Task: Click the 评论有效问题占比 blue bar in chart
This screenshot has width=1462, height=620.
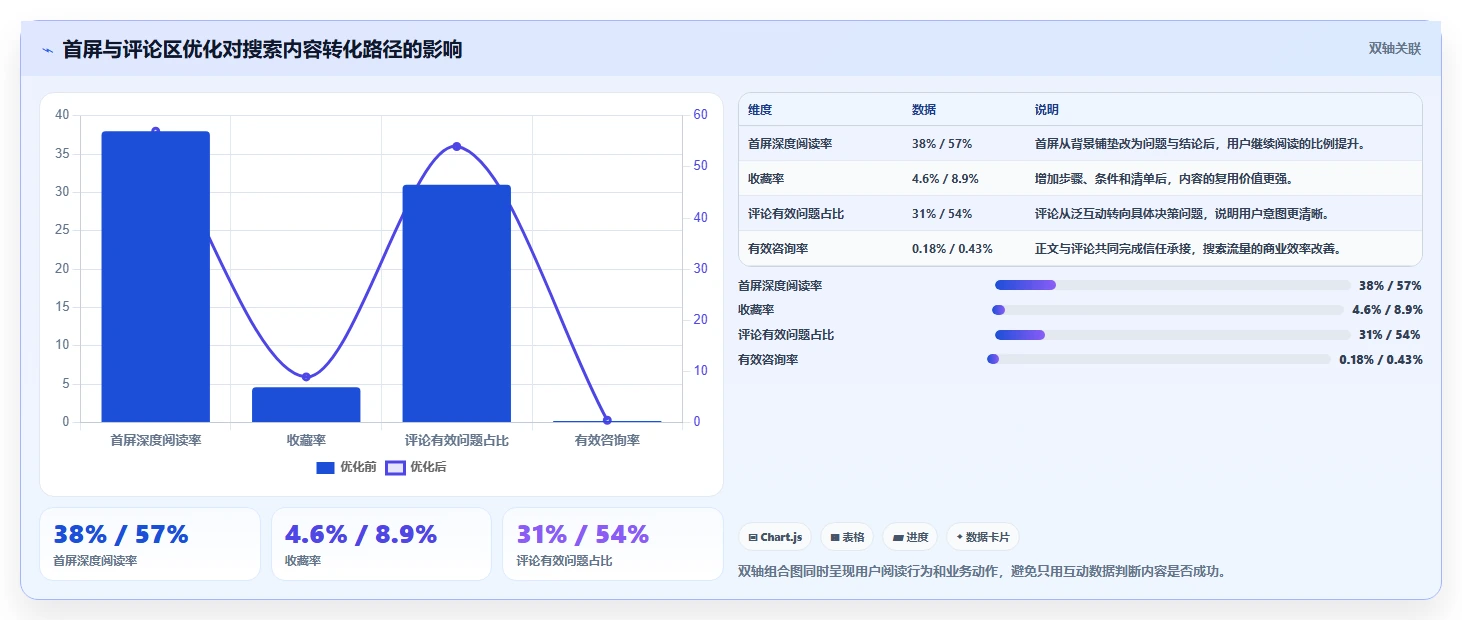Action: pos(457,303)
